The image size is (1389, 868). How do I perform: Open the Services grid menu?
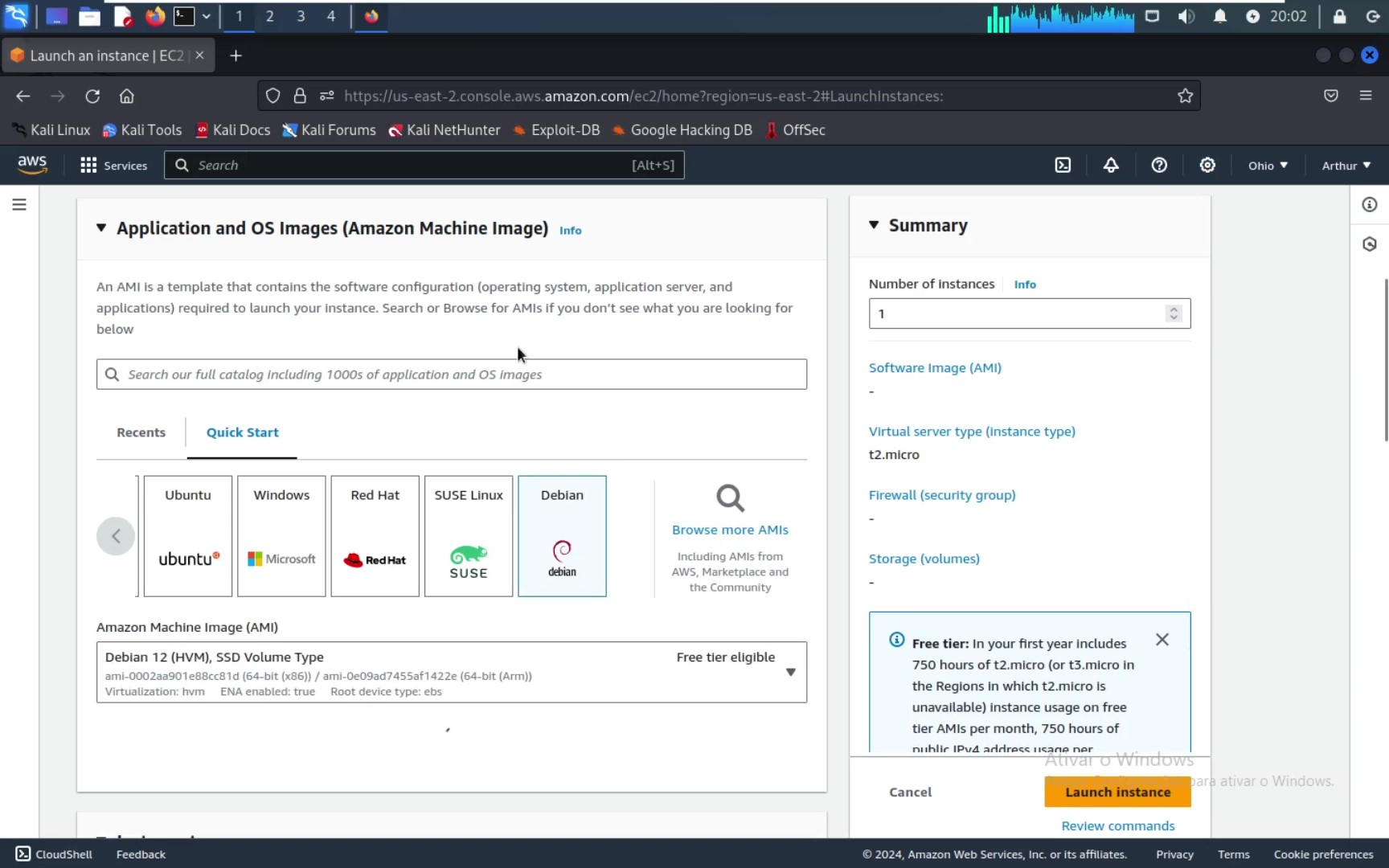pyautogui.click(x=113, y=165)
